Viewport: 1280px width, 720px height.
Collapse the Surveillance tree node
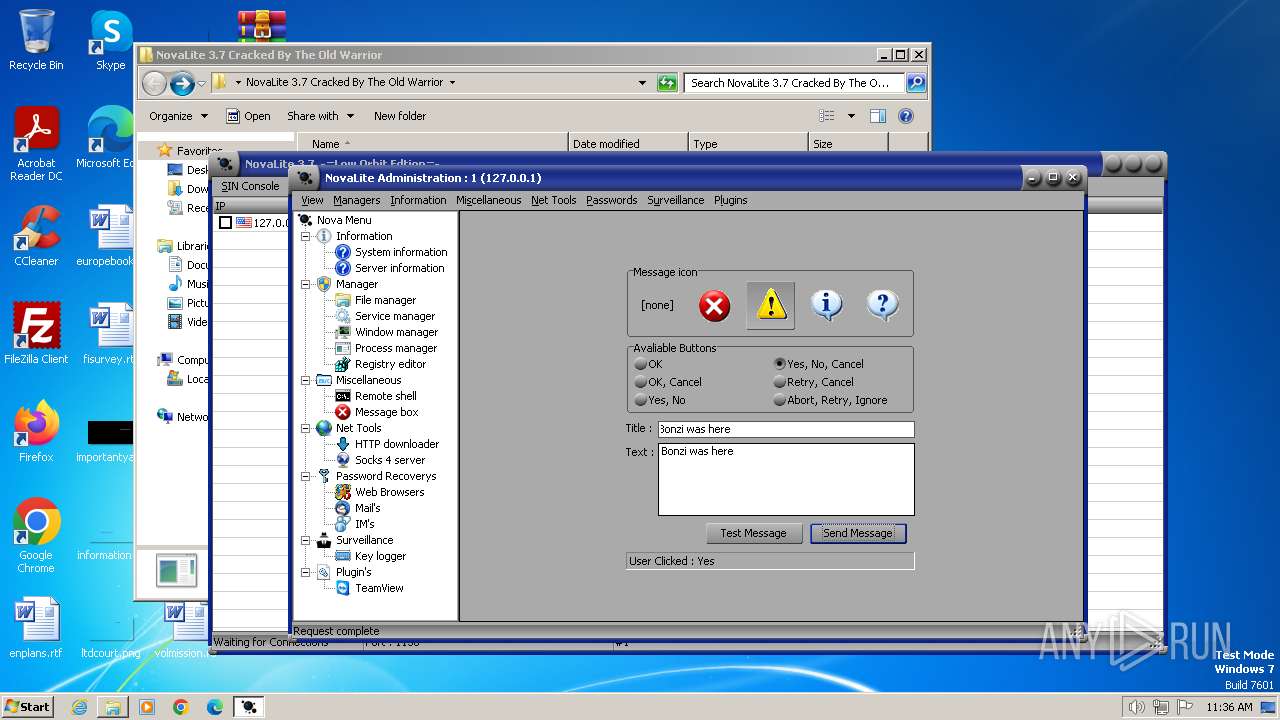pyautogui.click(x=306, y=540)
